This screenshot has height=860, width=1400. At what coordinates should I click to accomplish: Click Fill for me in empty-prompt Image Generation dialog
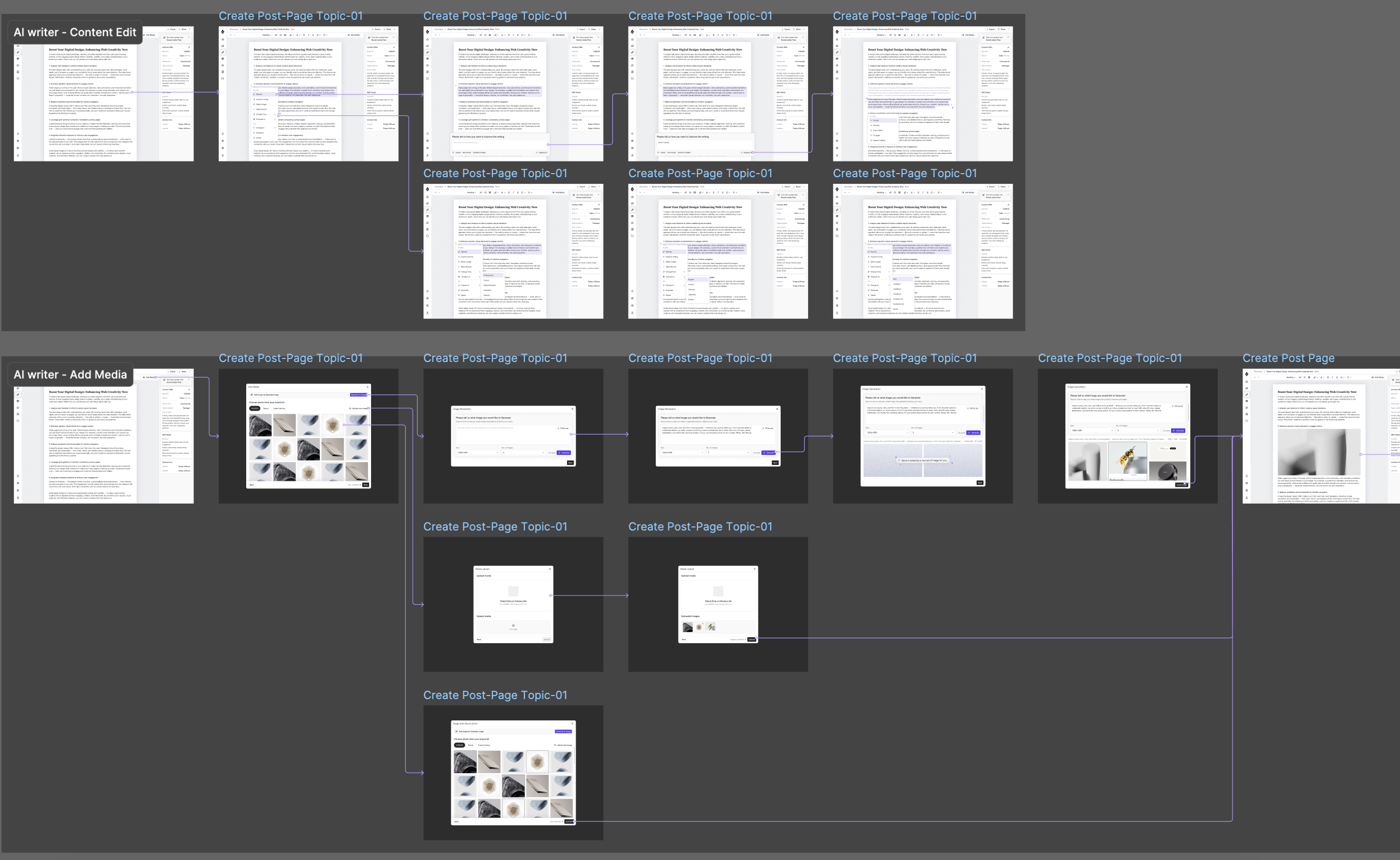(563, 428)
